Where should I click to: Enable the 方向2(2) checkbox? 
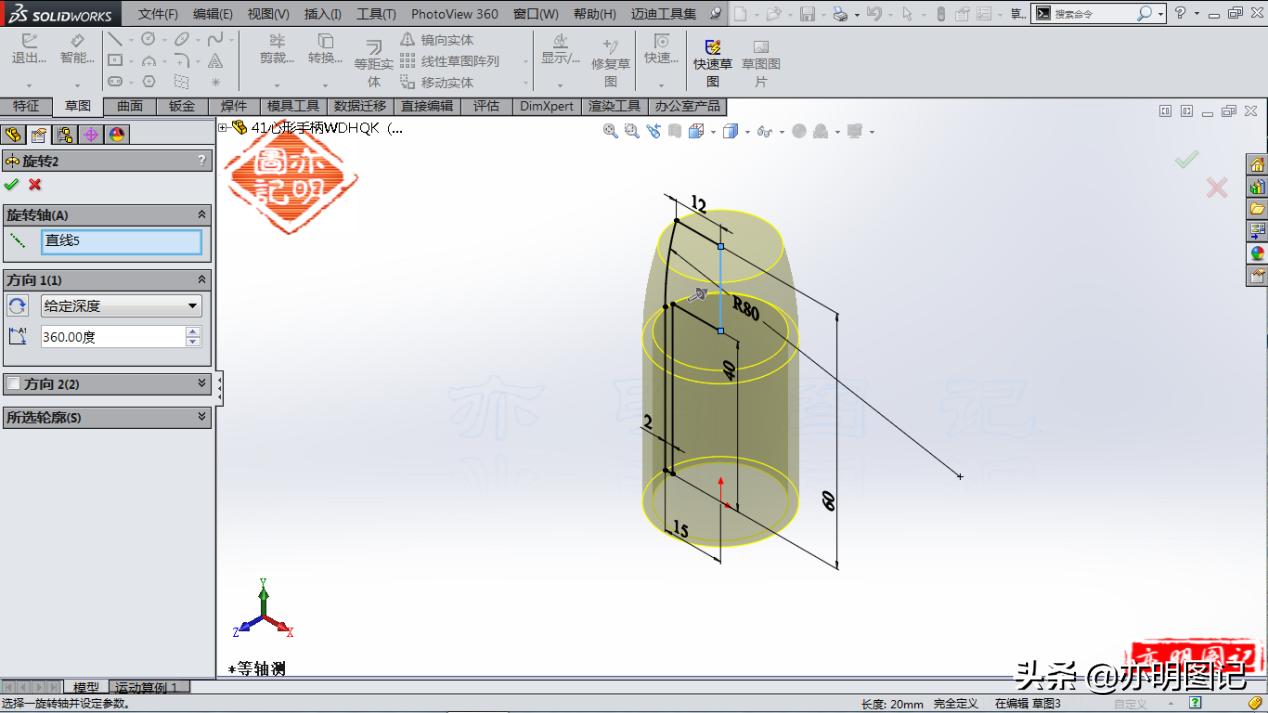13,385
